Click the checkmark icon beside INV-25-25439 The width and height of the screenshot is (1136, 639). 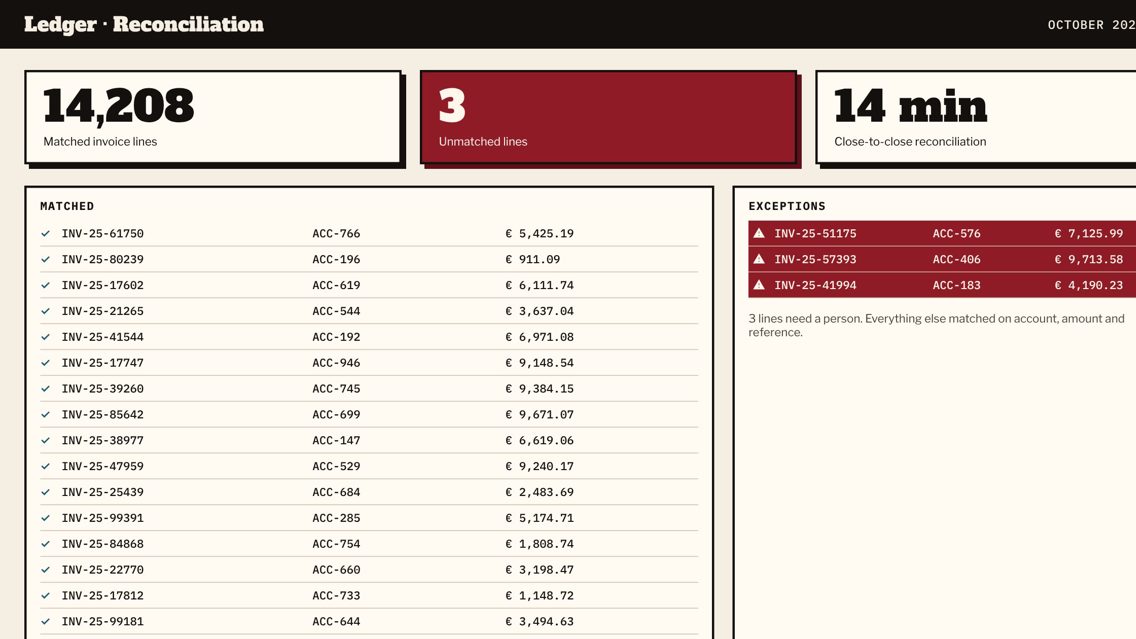click(x=46, y=492)
